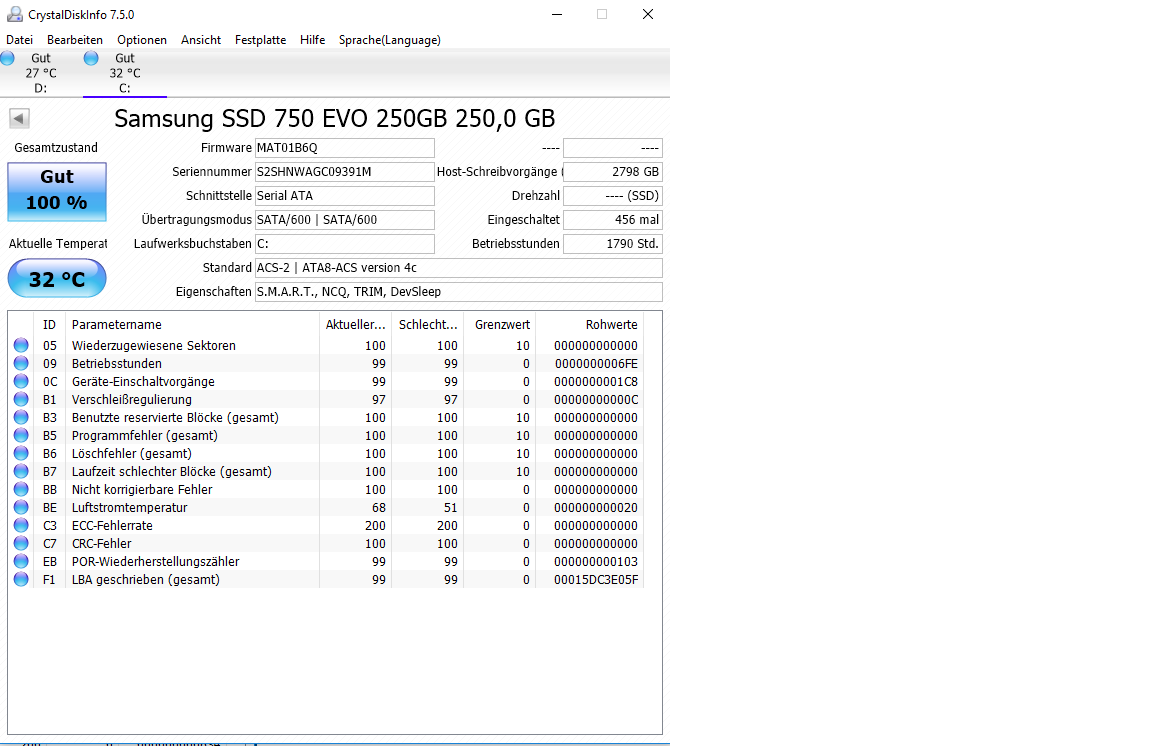The width and height of the screenshot is (1152, 746).
Task: Click raw value 00015DC3E05F
Action: 596,579
